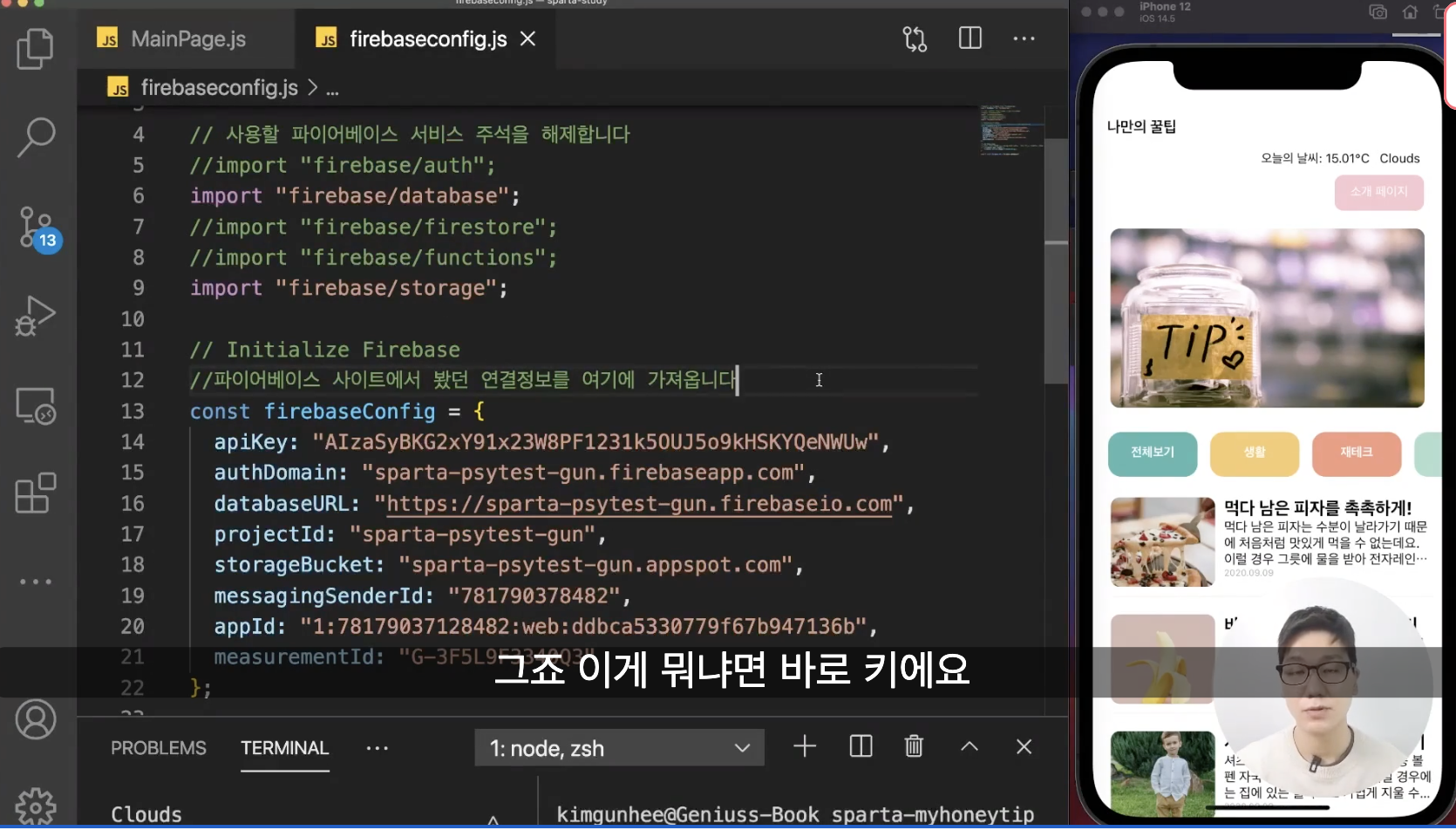The image size is (1456, 837).
Task: Kill terminal with trash icon
Action: [914, 746]
